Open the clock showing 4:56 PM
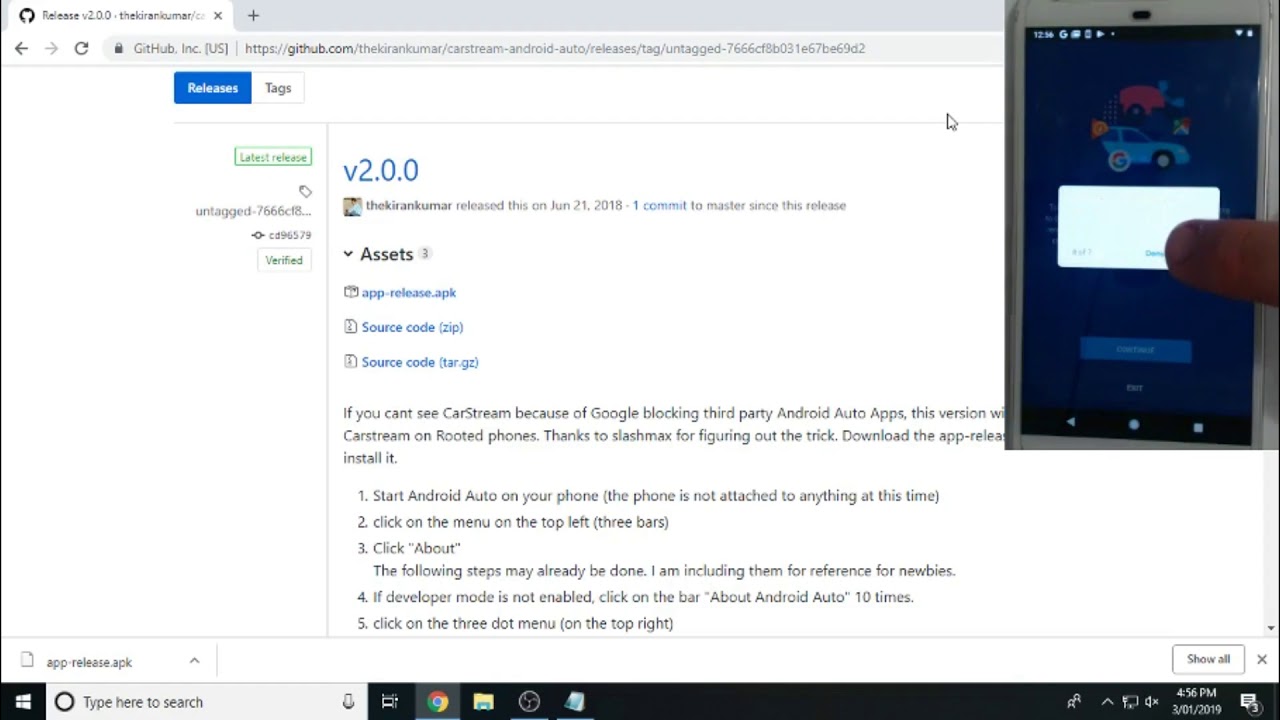Image resolution: width=1280 pixels, height=720 pixels. [x=1196, y=701]
